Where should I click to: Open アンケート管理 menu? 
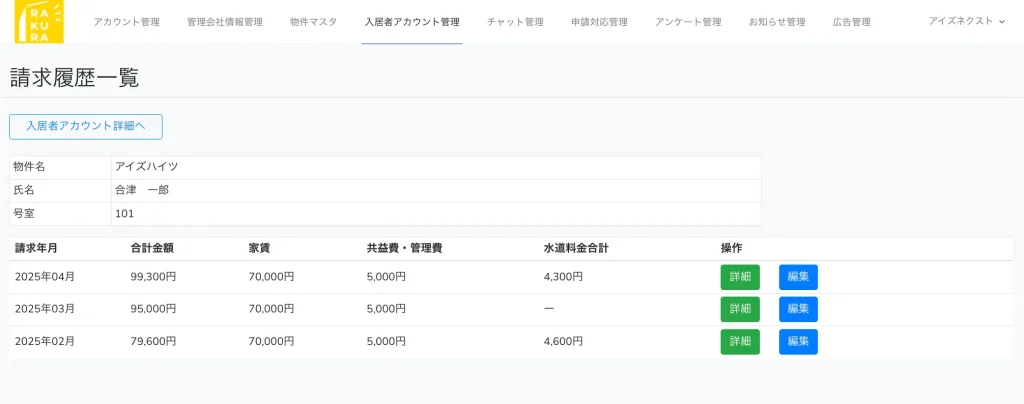pyautogui.click(x=688, y=22)
